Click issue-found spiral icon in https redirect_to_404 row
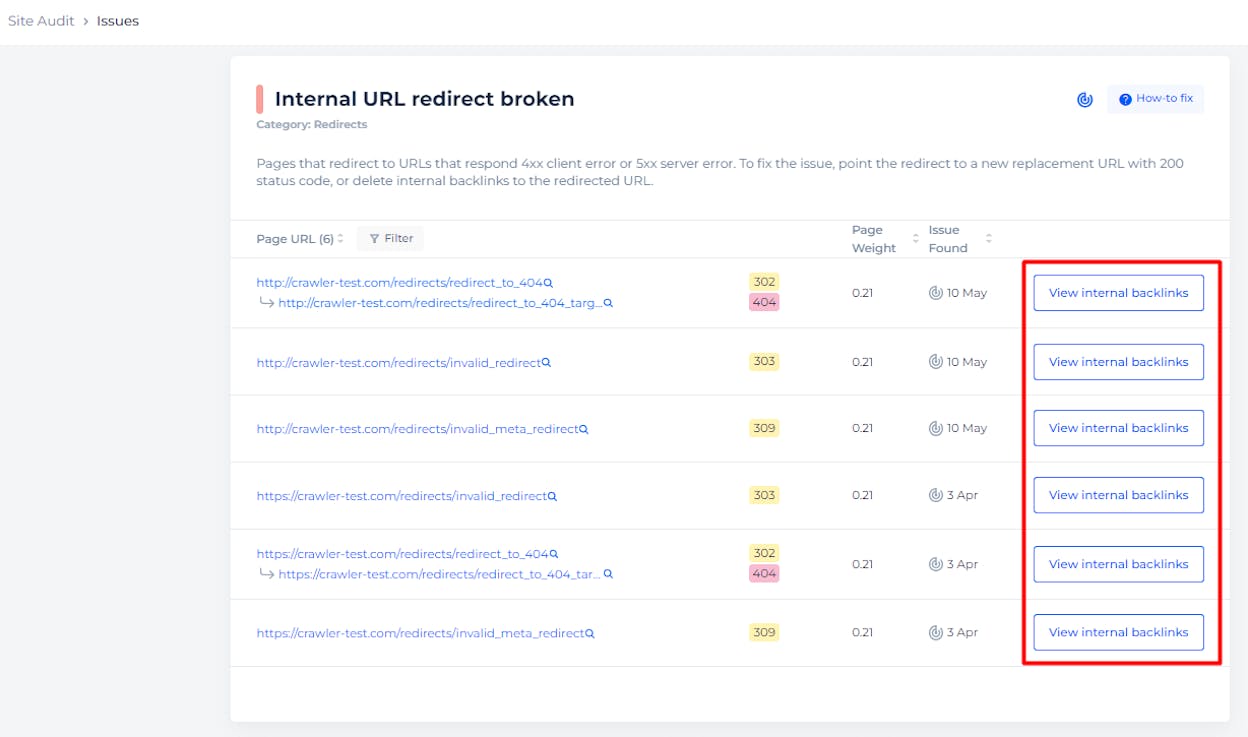The image size is (1248, 737). (936, 564)
